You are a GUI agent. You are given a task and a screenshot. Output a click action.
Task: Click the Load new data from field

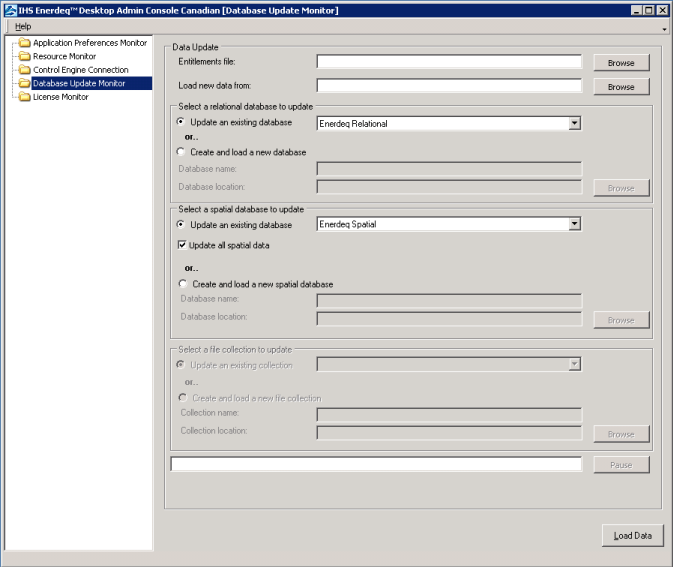click(x=449, y=85)
